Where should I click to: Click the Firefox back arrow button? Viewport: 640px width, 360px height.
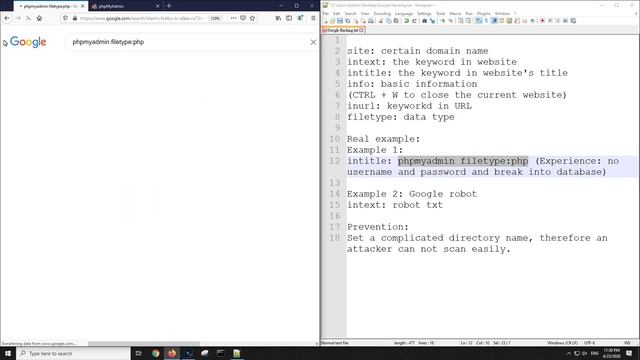[7, 18]
